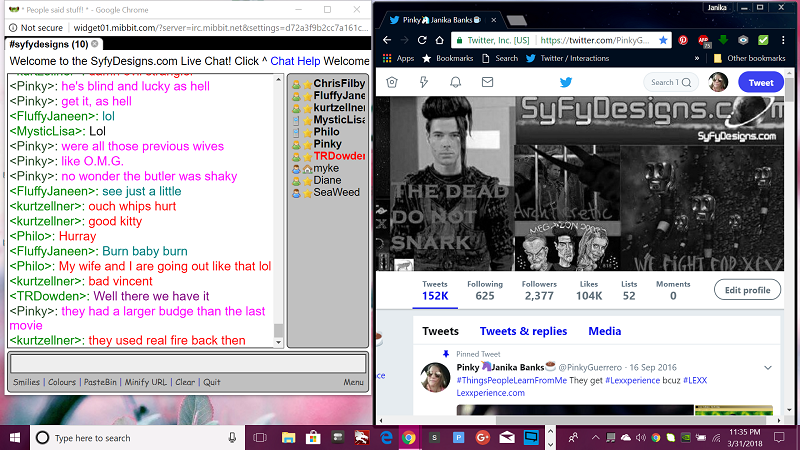Open Twitter Messages envelope icon
This screenshot has width=800, height=450.
point(487,82)
